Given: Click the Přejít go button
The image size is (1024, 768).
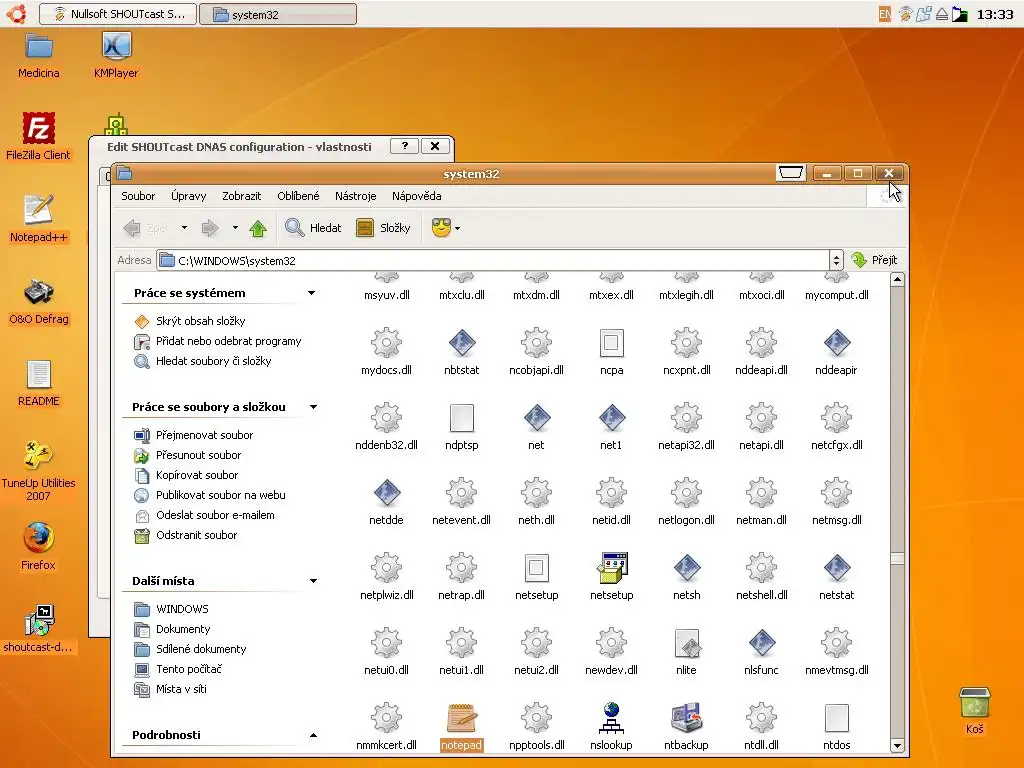Looking at the screenshot, I should pos(874,260).
